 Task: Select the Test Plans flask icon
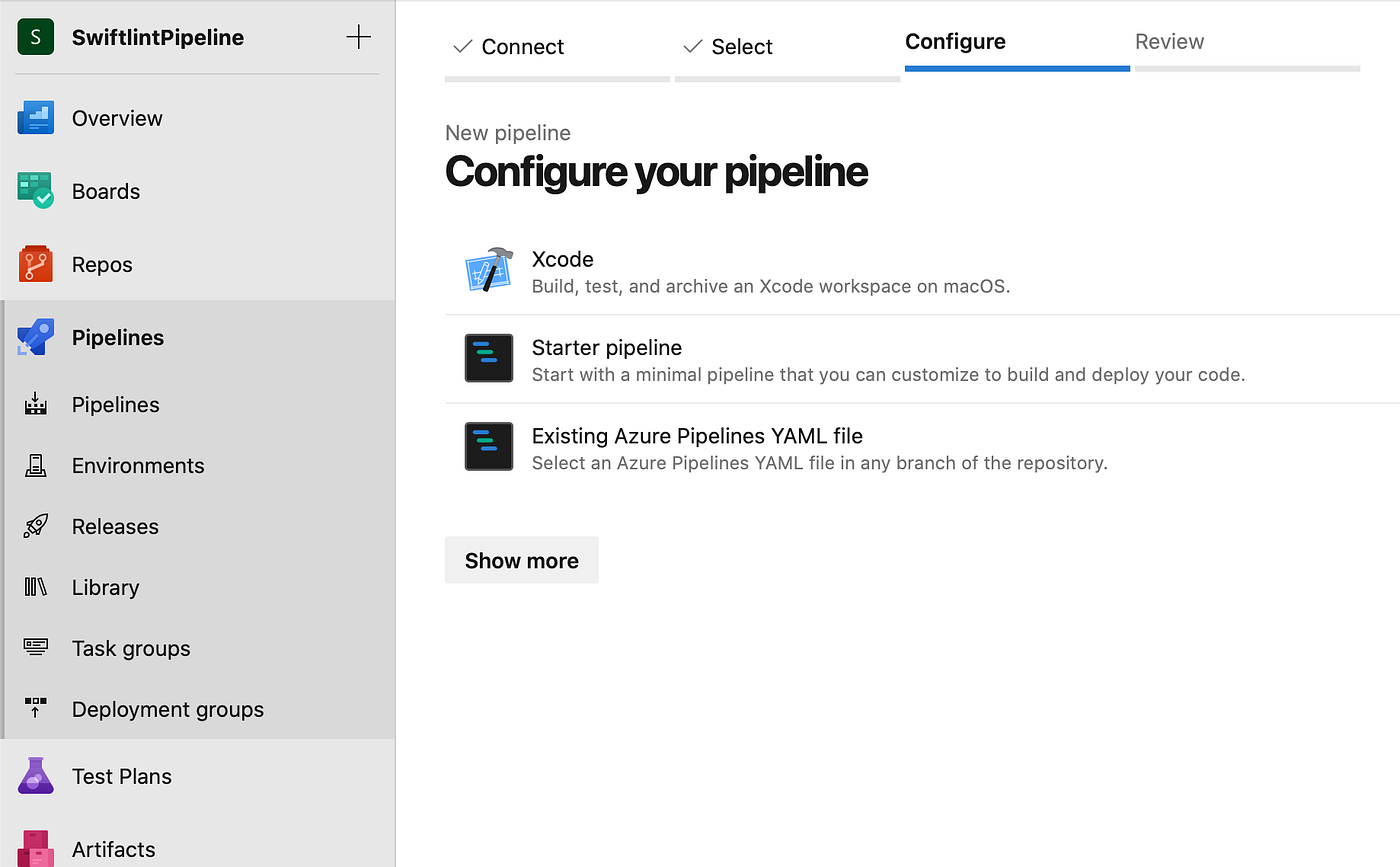36,775
